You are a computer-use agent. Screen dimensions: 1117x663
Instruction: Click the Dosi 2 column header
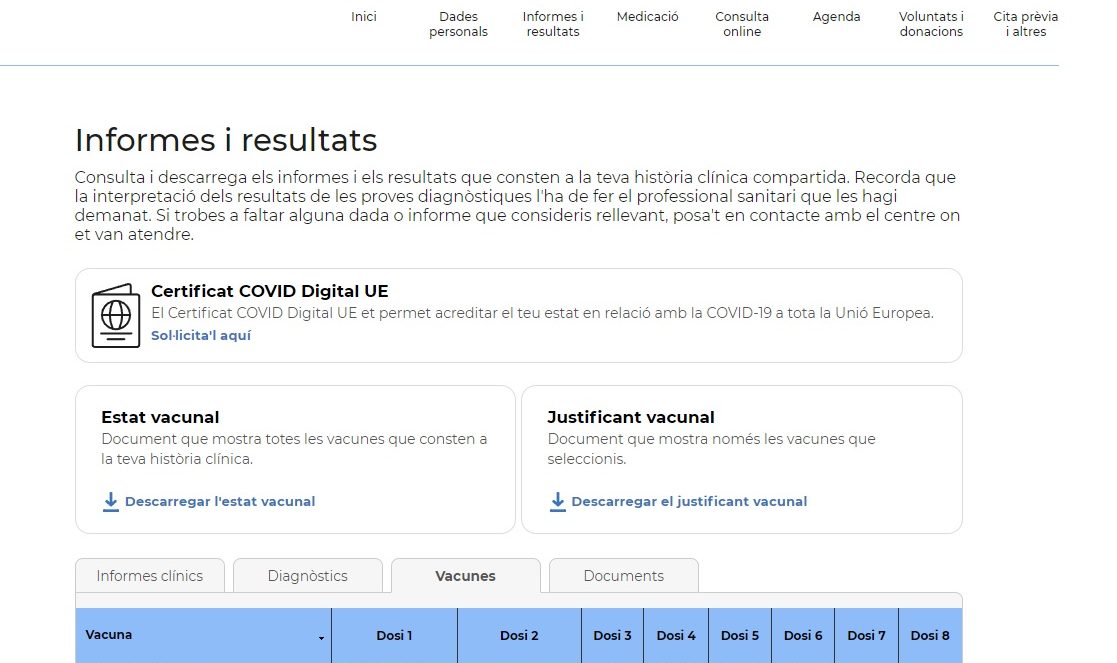(519, 635)
